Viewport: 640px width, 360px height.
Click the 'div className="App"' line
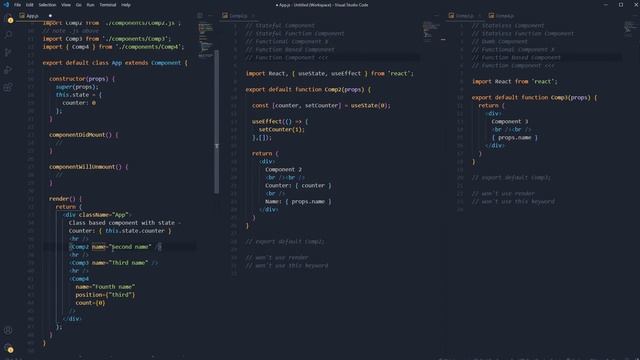click(x=96, y=215)
